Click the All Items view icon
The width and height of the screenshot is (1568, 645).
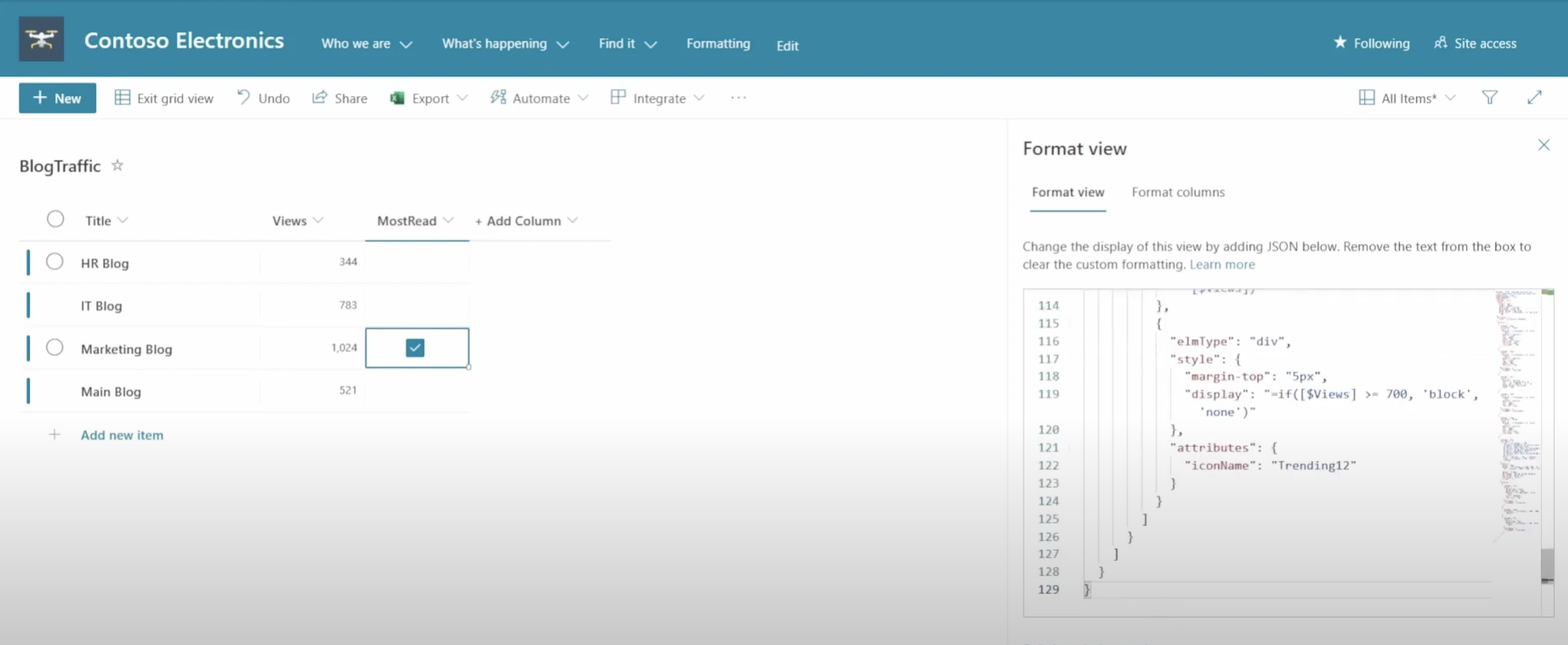pos(1366,98)
